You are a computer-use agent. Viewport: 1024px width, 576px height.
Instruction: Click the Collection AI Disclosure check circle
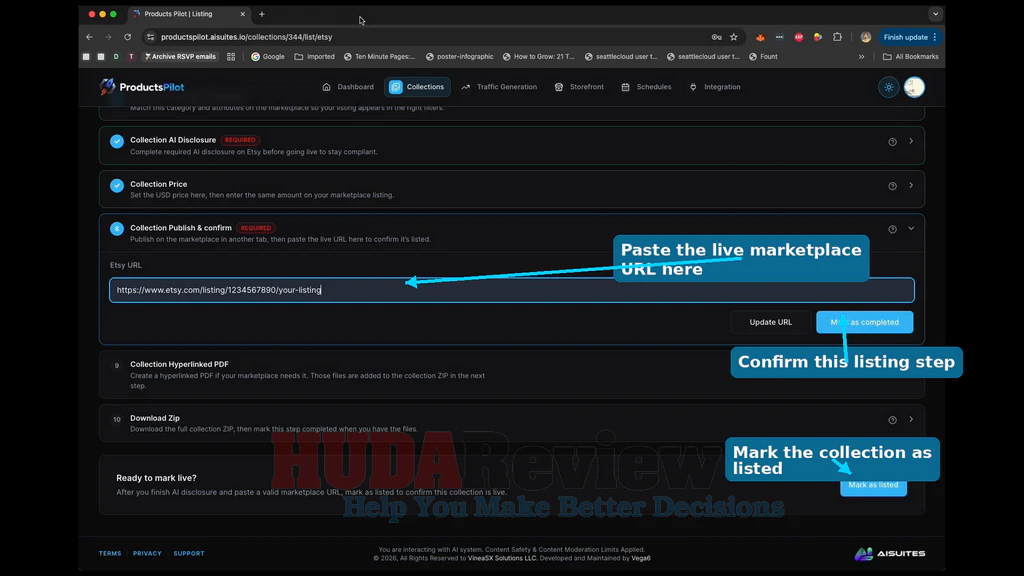point(117,141)
